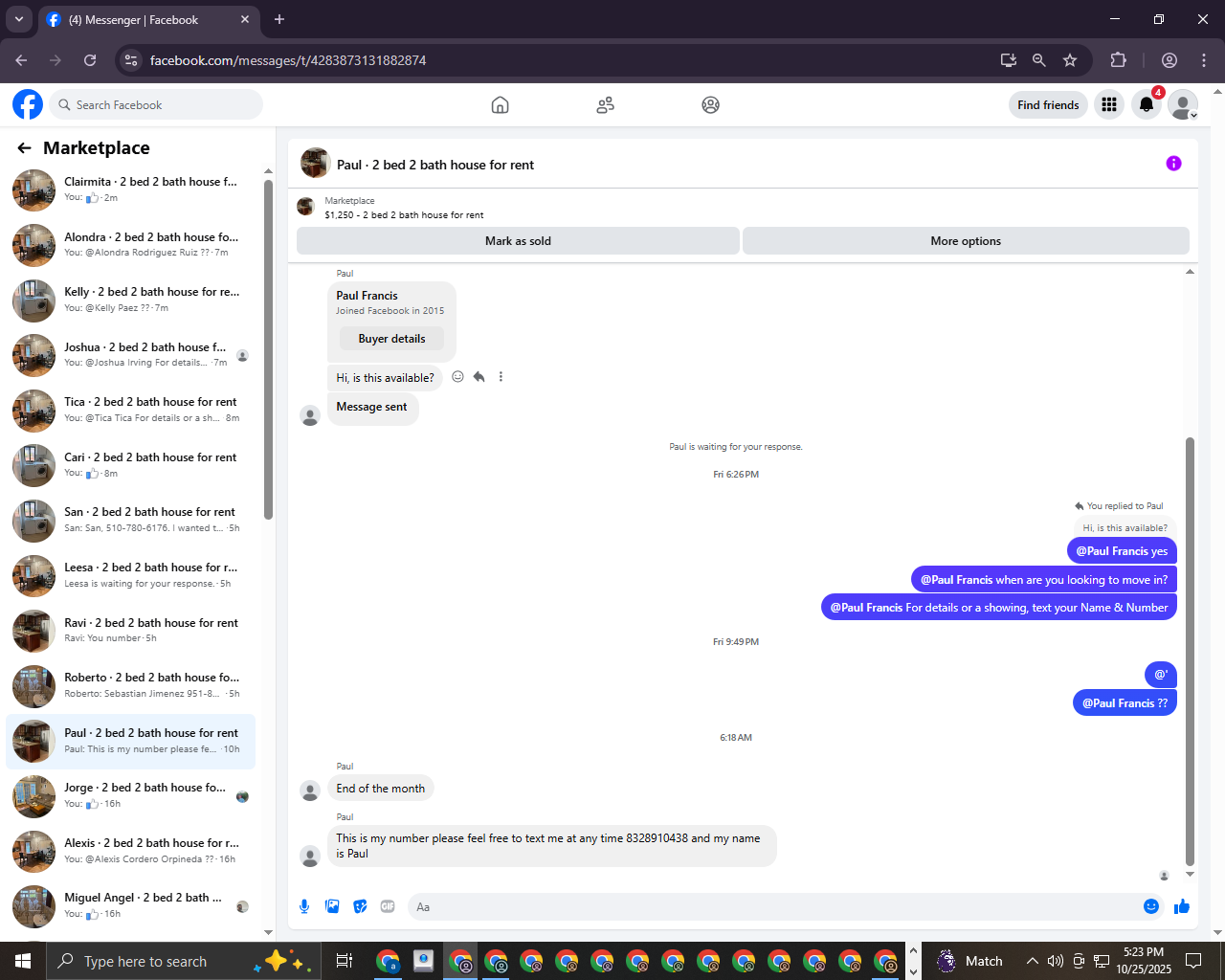Open the San conversation
1225x980 pixels.
click(130, 521)
